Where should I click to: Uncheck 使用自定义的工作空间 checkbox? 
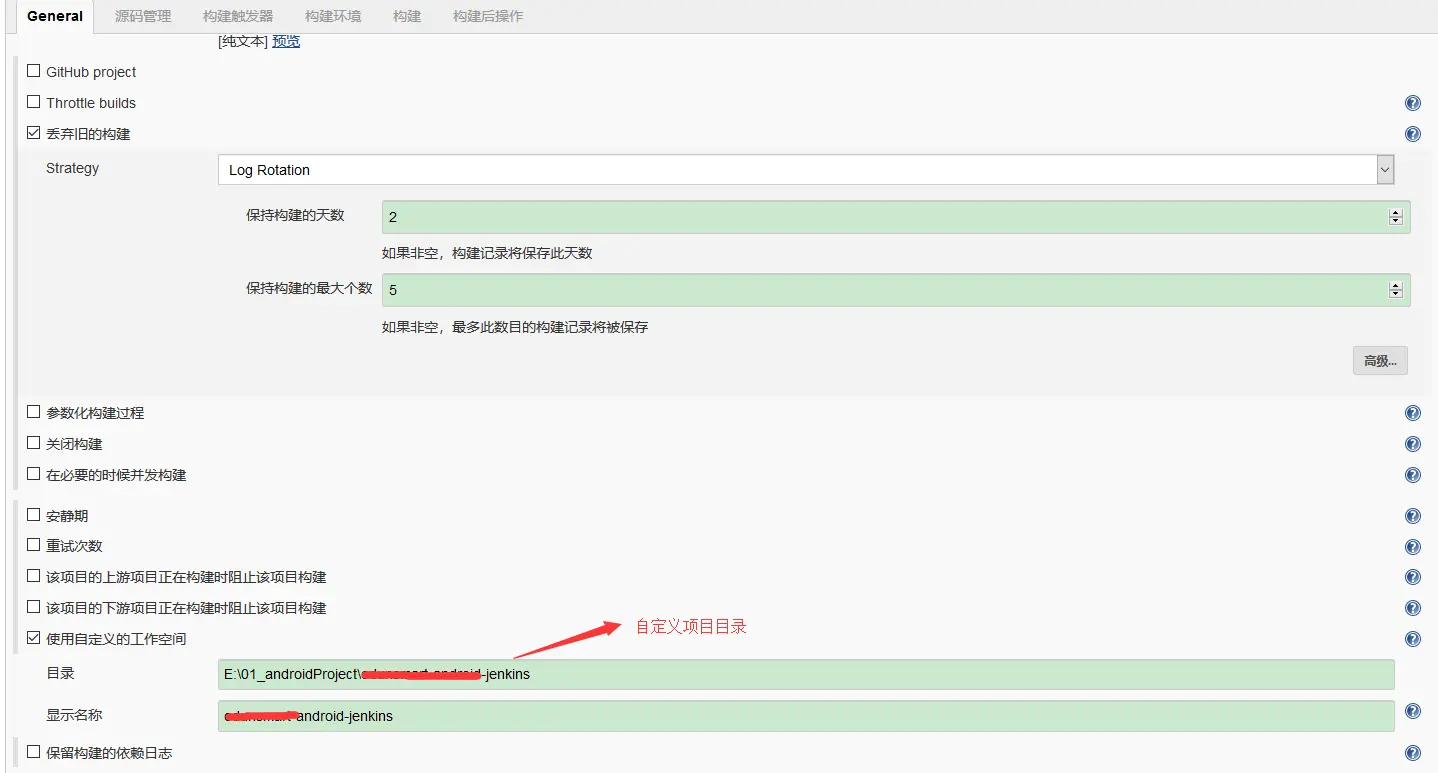34,638
